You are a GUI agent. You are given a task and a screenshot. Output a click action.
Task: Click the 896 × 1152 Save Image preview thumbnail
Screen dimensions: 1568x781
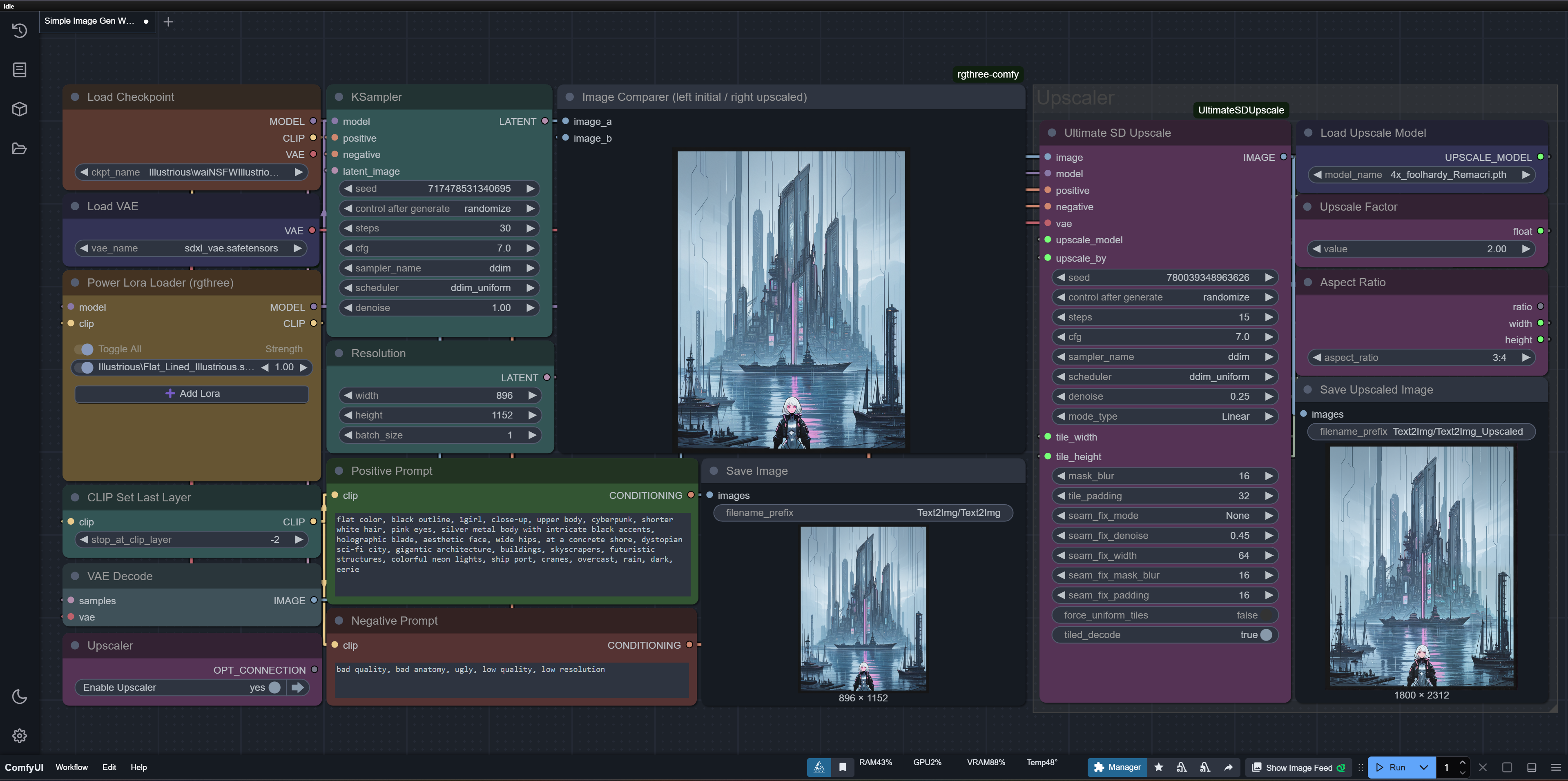[x=863, y=608]
